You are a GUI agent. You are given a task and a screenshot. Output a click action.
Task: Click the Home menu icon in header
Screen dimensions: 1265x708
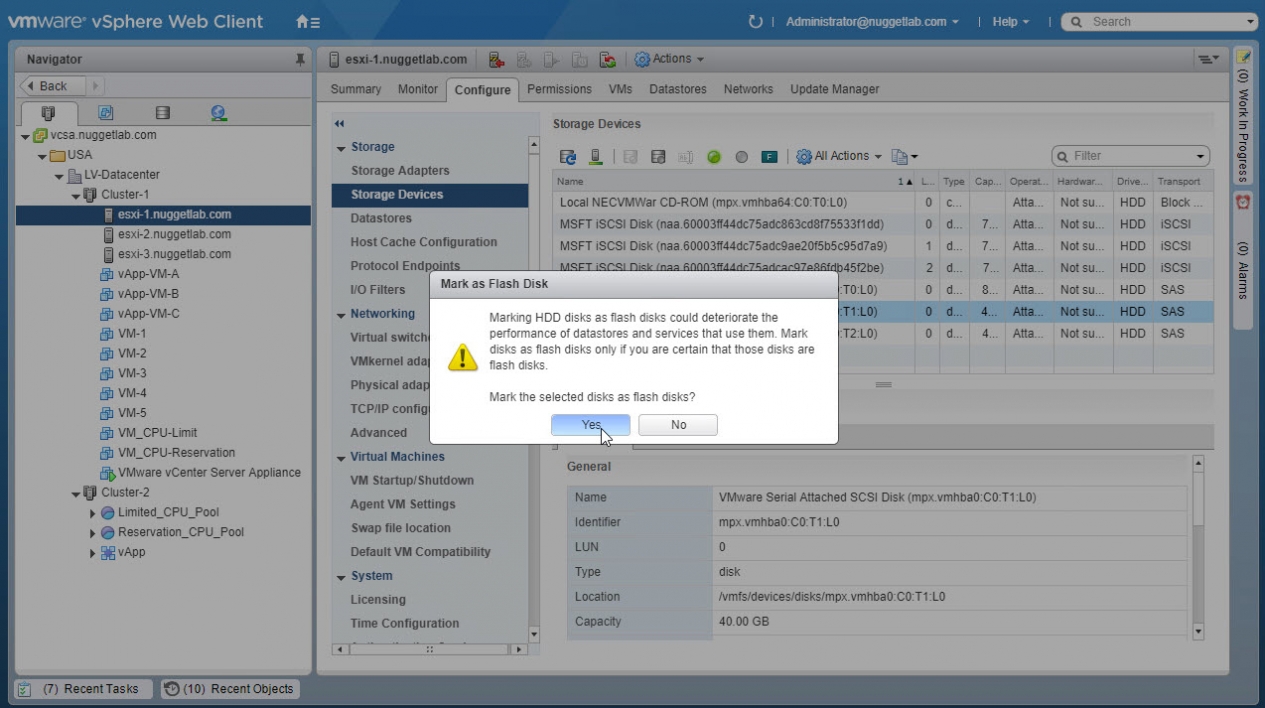[307, 21]
